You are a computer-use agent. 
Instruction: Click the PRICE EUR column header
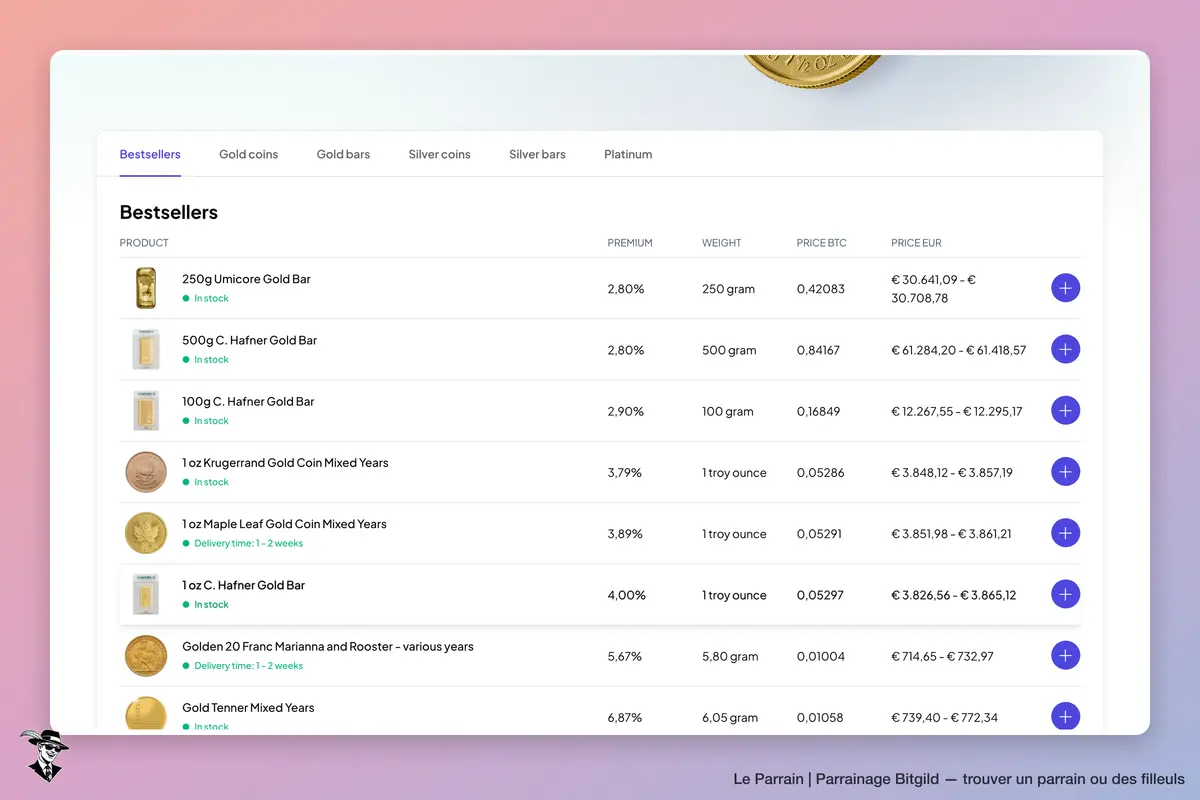point(916,243)
